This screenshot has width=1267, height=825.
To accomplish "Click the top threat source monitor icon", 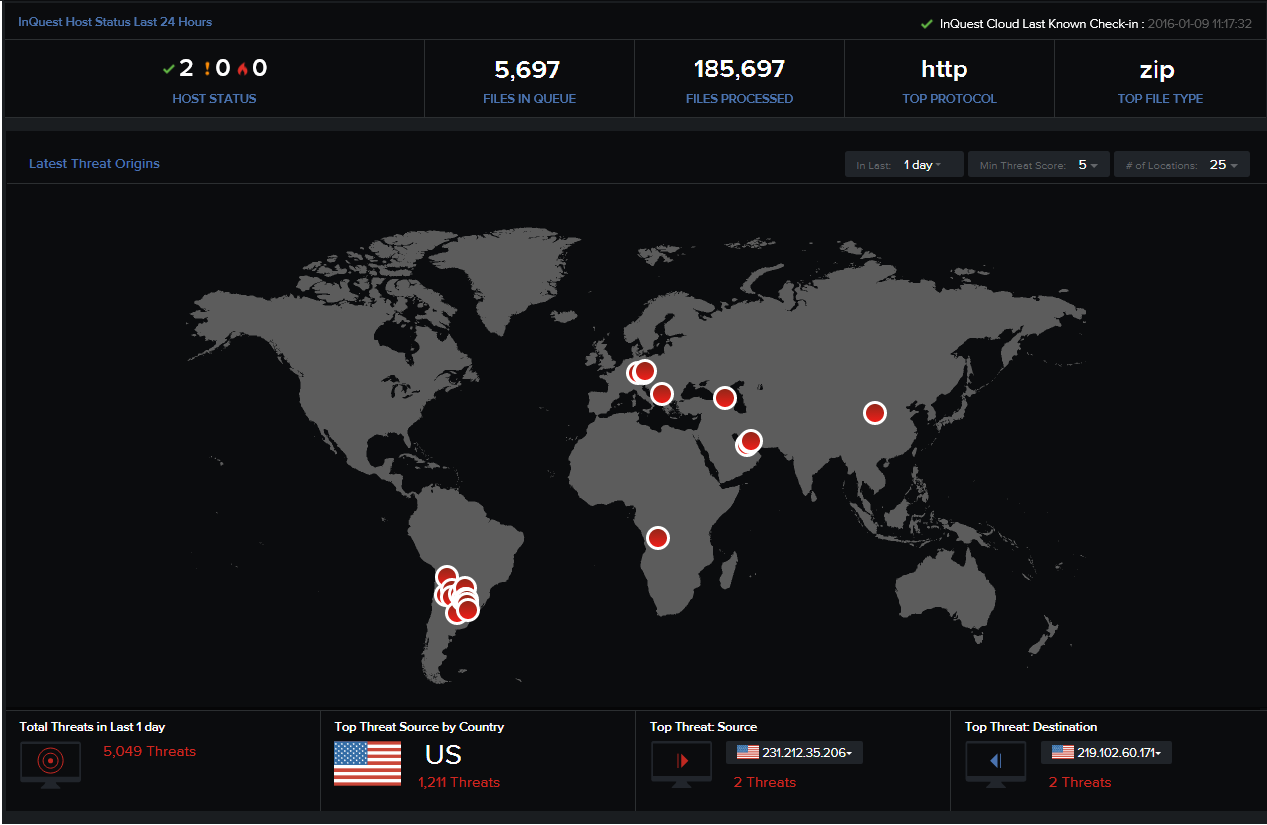I will 681,762.
